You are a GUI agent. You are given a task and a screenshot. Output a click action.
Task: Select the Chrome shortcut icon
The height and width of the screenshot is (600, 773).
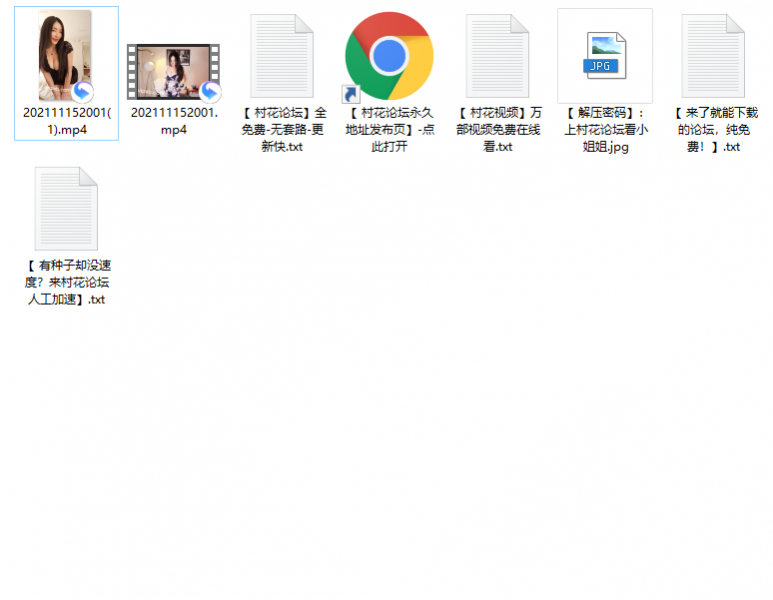click(389, 55)
